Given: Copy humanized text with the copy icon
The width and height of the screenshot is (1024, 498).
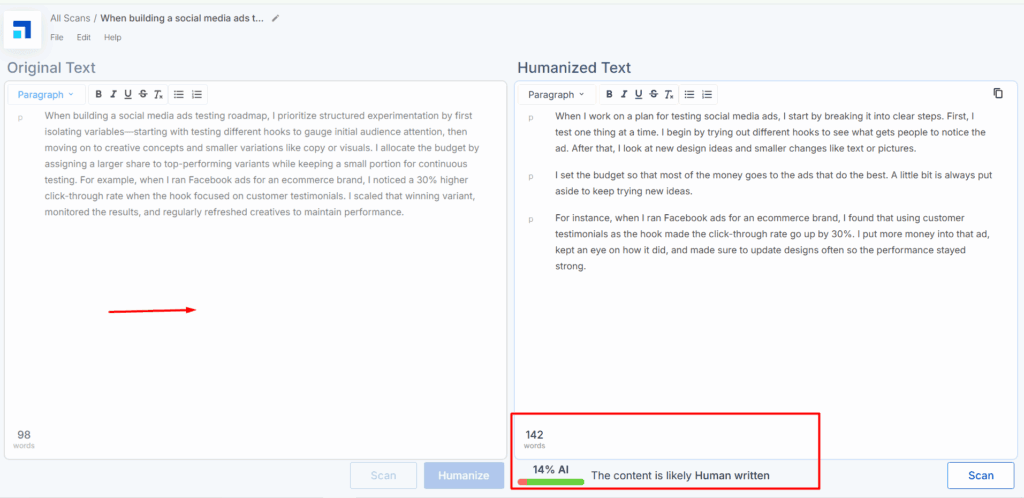Looking at the screenshot, I should coord(997,93).
